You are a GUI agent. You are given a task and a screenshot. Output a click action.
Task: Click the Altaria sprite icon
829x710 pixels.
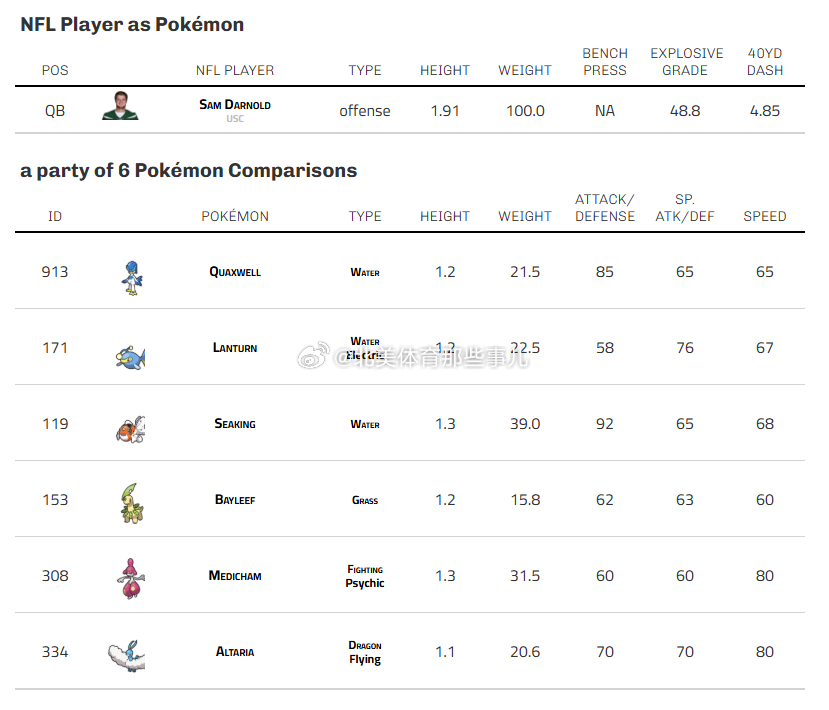(127, 656)
